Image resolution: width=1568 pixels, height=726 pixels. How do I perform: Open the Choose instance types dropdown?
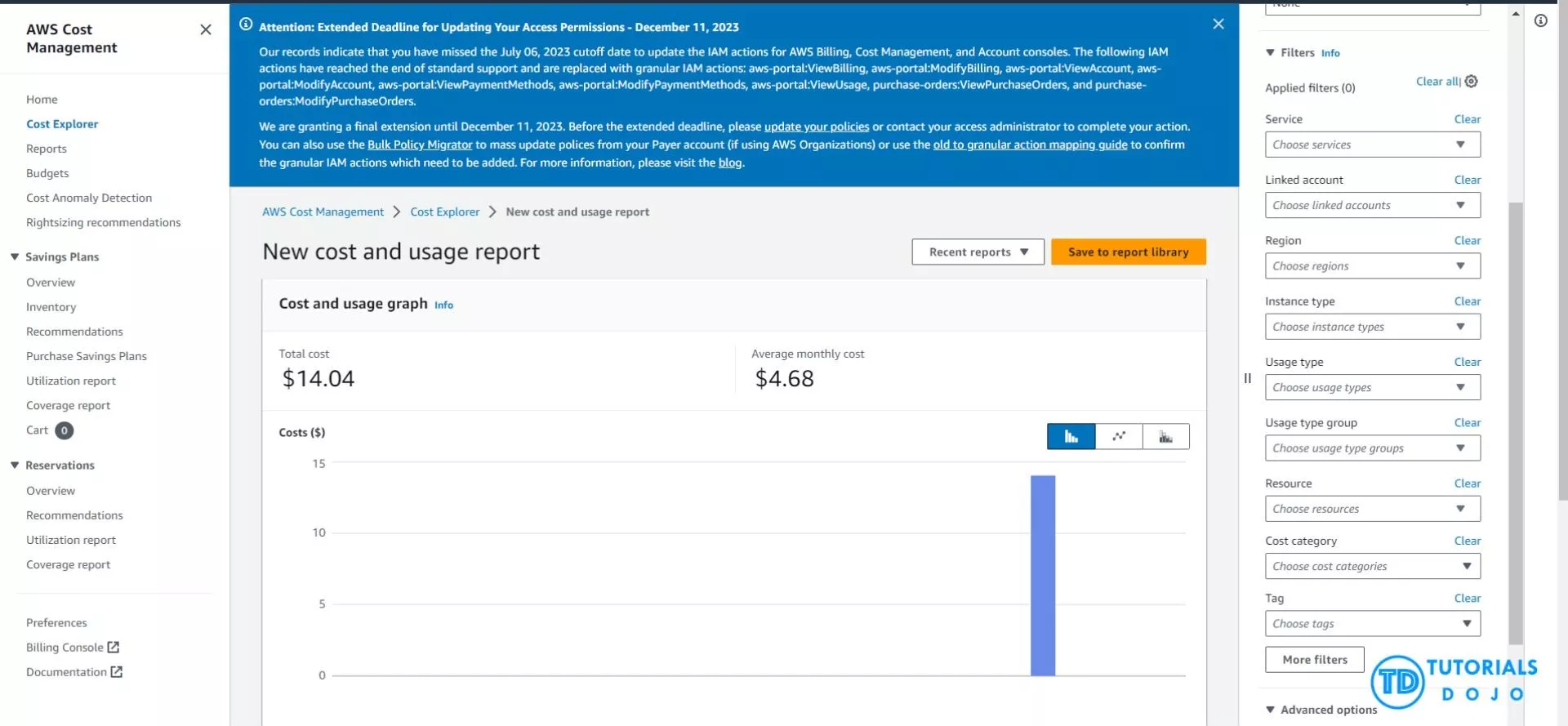click(1372, 327)
